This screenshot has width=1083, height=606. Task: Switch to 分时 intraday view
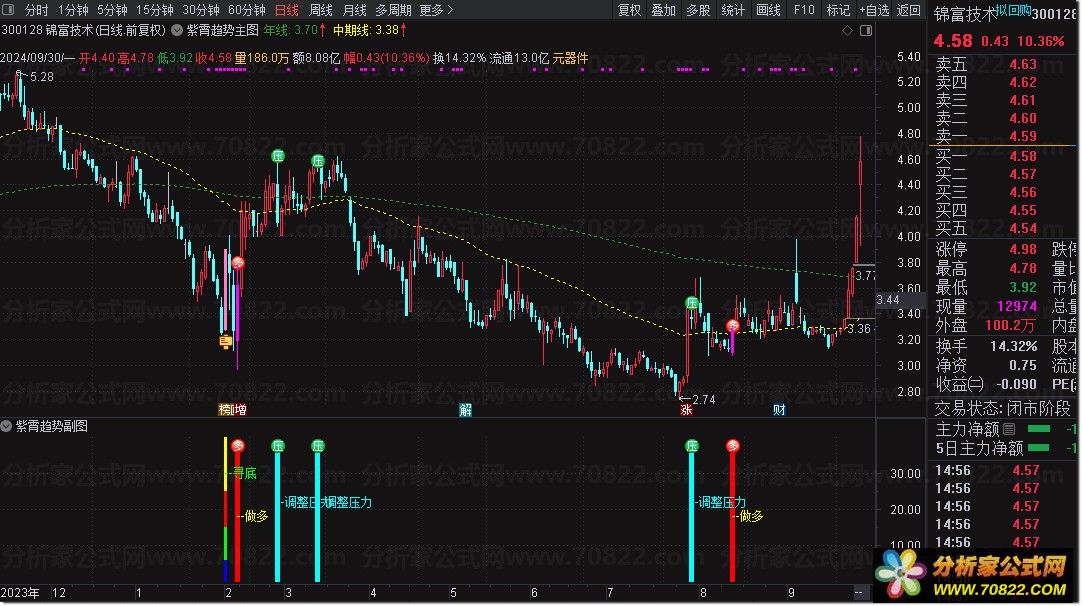(x=36, y=10)
